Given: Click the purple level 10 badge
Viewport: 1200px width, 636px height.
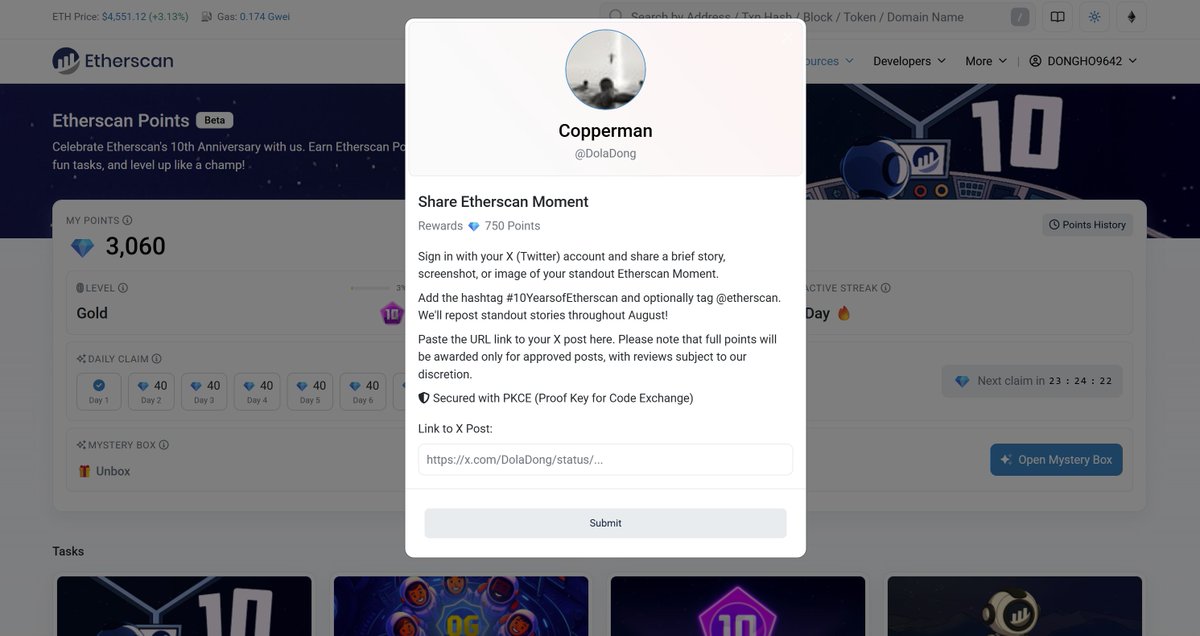Looking at the screenshot, I should [391, 313].
